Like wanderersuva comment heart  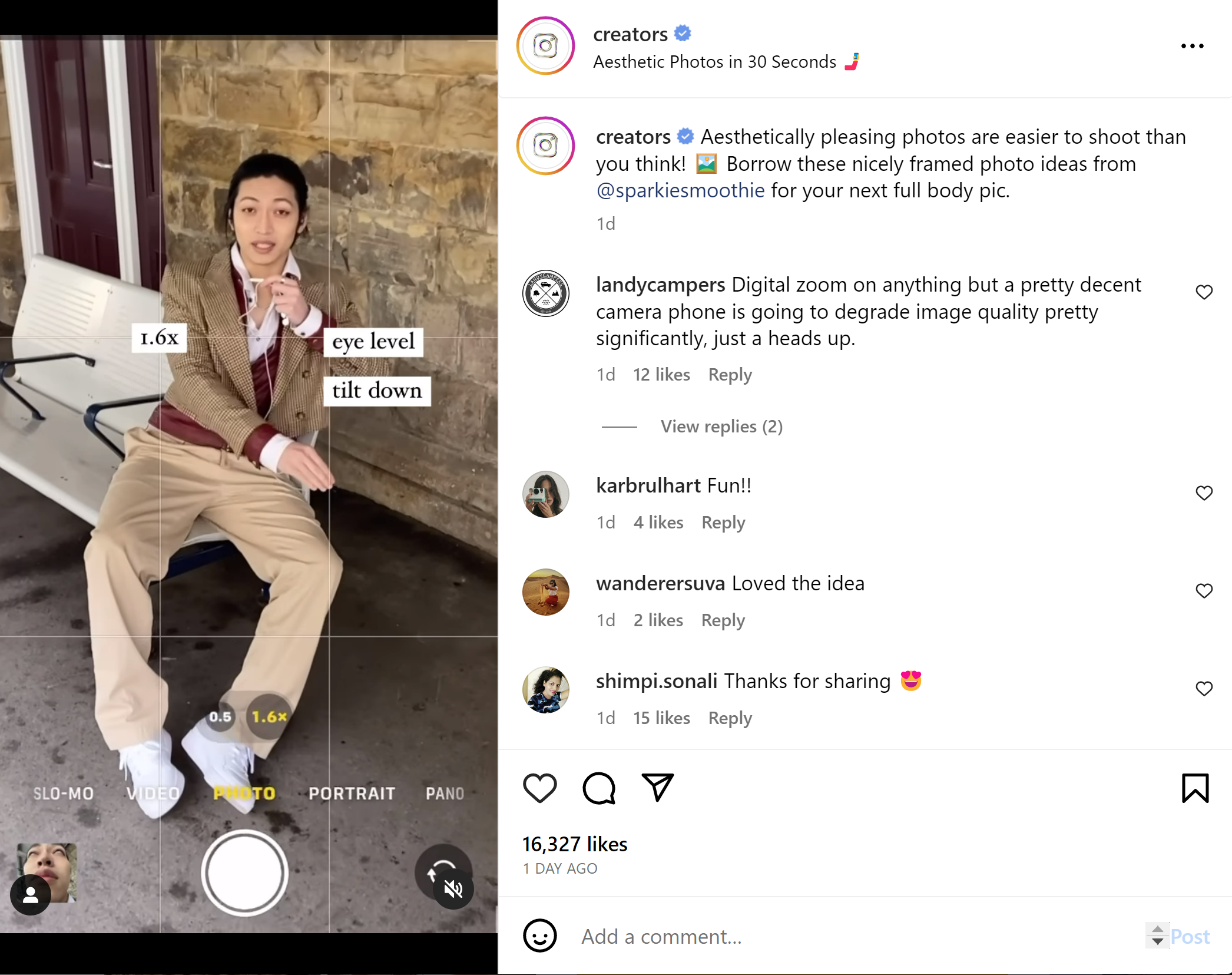click(x=1204, y=591)
